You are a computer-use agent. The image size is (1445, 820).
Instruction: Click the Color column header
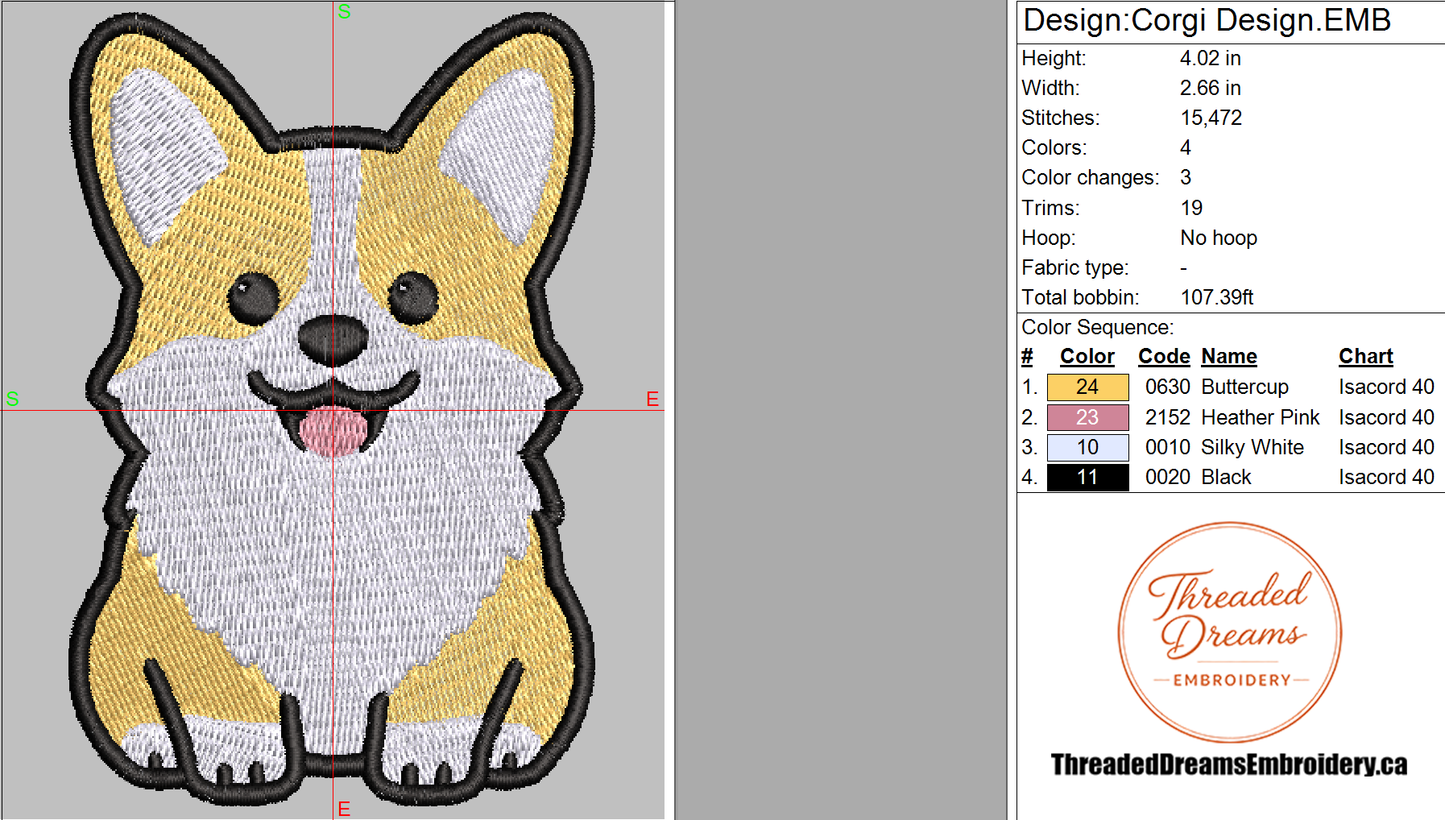point(1087,357)
